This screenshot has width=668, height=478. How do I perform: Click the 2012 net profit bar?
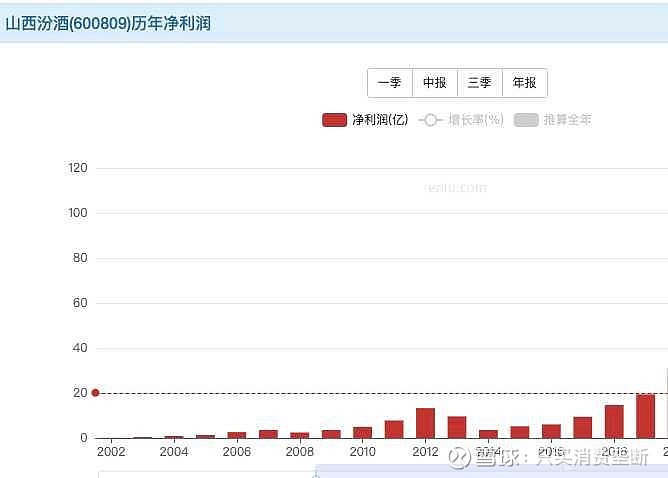pos(425,423)
